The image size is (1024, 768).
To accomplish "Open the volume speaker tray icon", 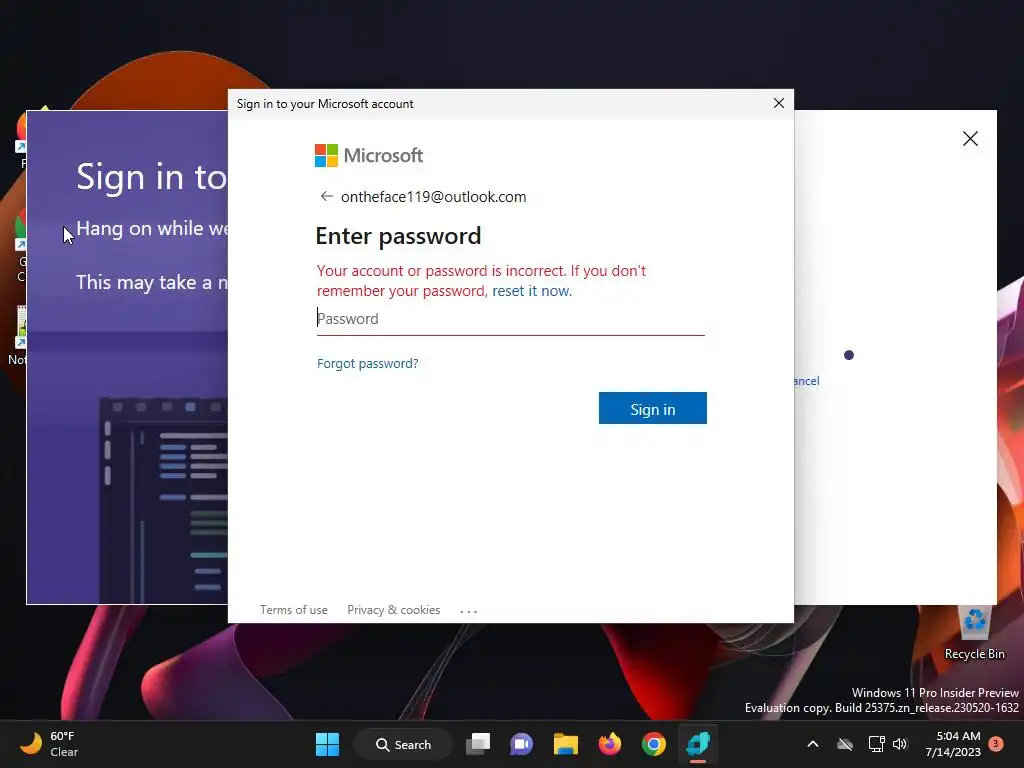I will (x=900, y=744).
